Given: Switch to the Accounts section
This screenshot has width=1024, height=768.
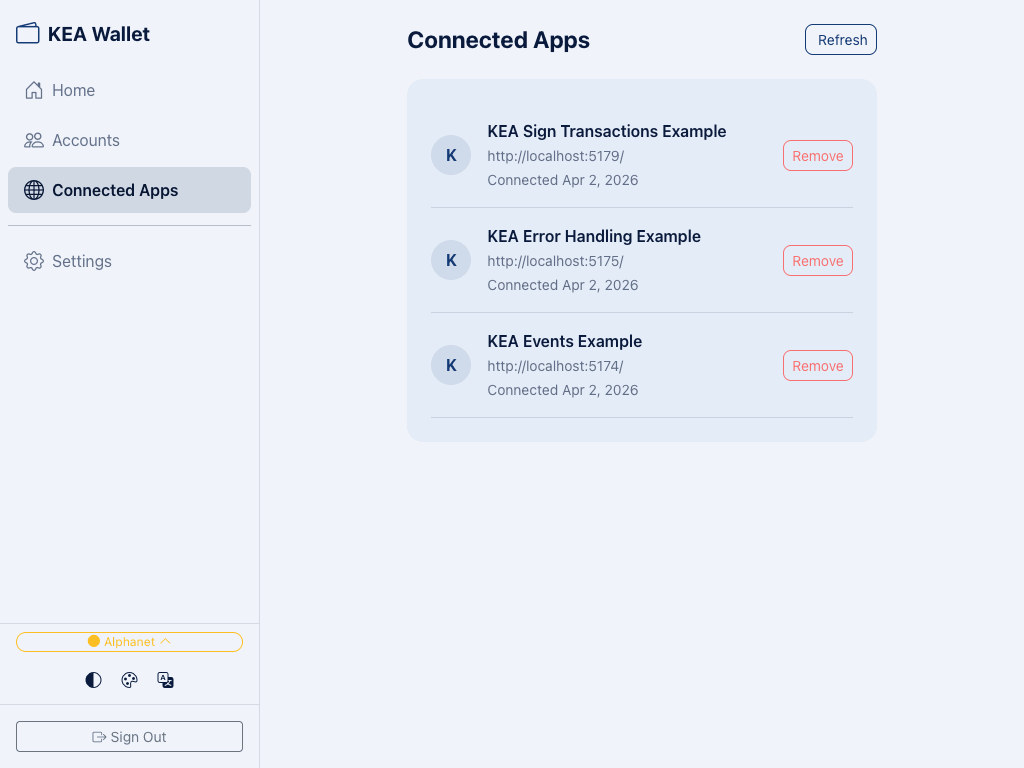Looking at the screenshot, I should tap(86, 140).
